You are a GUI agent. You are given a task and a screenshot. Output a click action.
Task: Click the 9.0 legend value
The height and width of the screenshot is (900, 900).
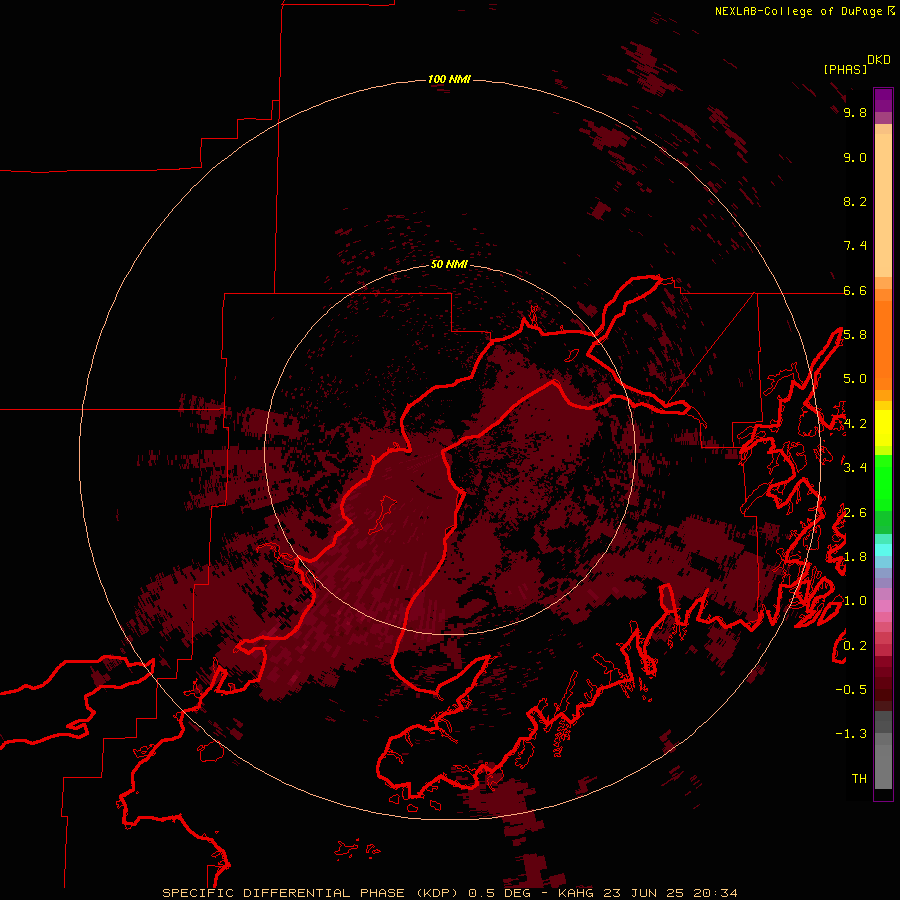pos(855,157)
